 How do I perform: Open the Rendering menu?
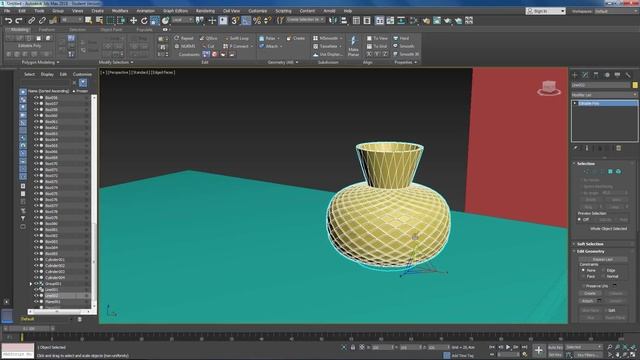(x=205, y=11)
